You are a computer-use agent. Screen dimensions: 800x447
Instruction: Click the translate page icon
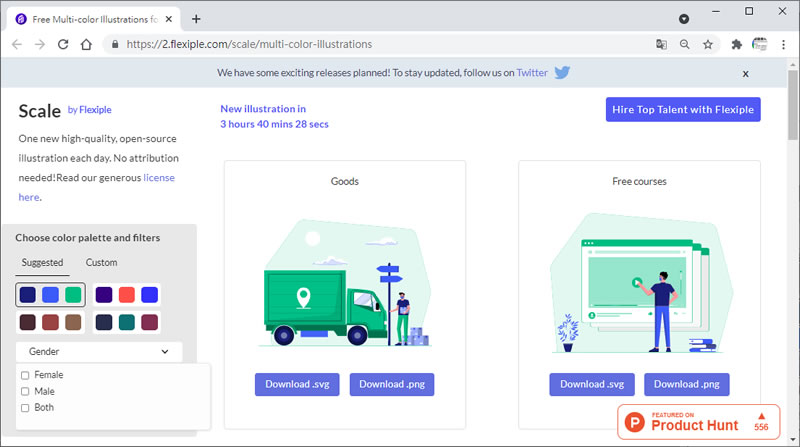click(x=661, y=44)
